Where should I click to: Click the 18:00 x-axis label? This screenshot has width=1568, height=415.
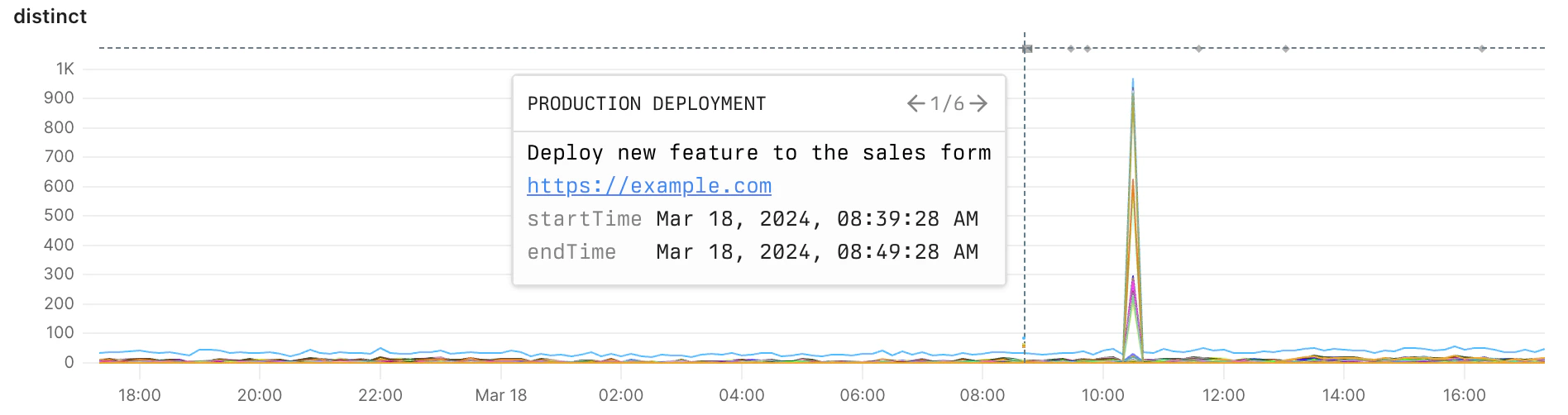click(x=140, y=395)
